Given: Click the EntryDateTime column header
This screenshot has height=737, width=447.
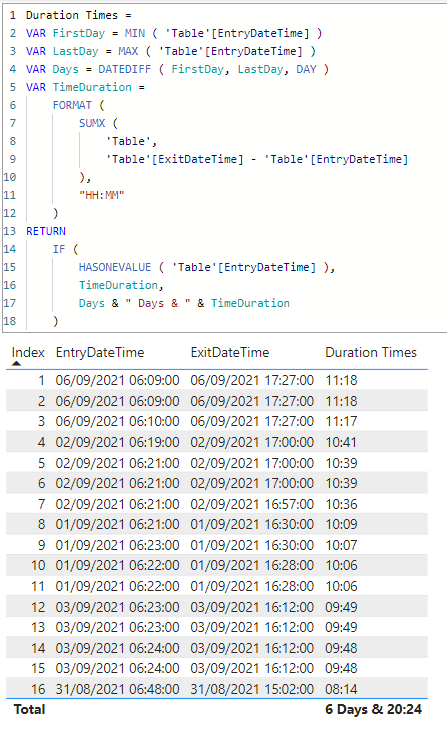Looking at the screenshot, I should (x=100, y=353).
